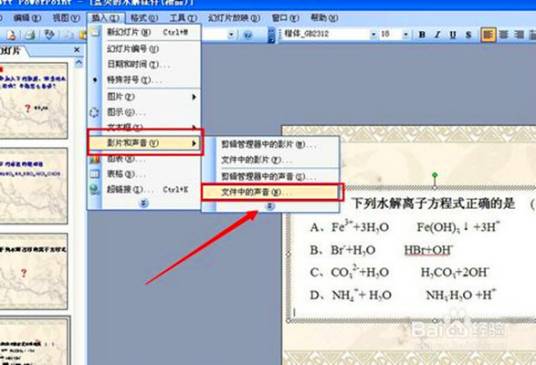Expand the movies and sounds submenu bottom chevron
The height and width of the screenshot is (365, 536).
pos(270,206)
